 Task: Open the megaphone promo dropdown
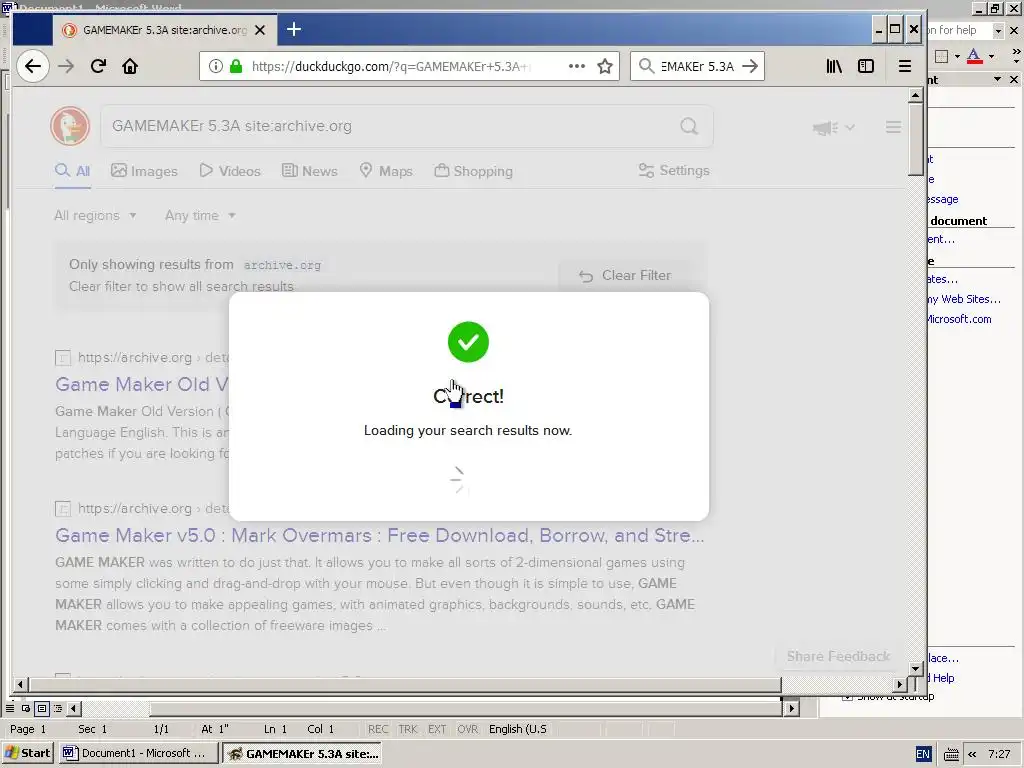[x=833, y=127]
